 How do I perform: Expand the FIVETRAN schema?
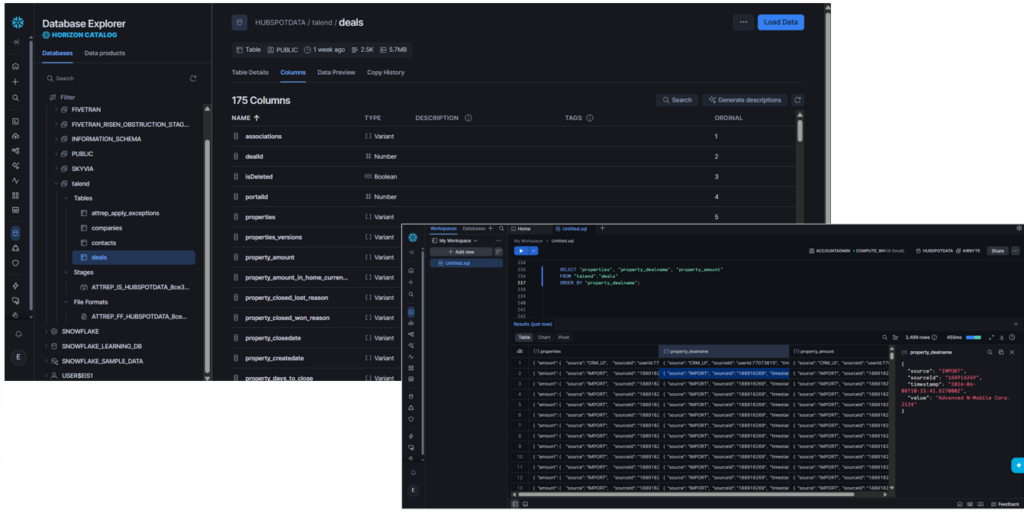click(56, 110)
